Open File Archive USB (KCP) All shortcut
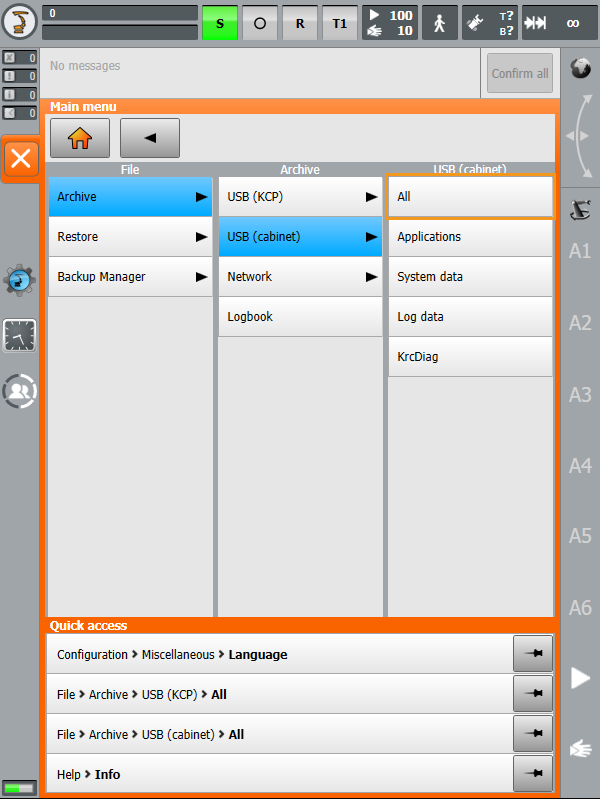The image size is (600, 799). (x=279, y=695)
